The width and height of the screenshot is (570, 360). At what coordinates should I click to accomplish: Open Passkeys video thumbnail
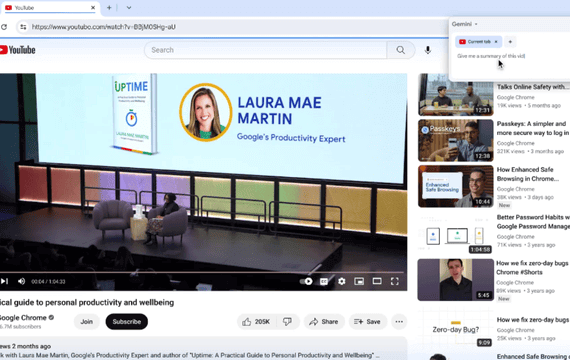point(455,140)
